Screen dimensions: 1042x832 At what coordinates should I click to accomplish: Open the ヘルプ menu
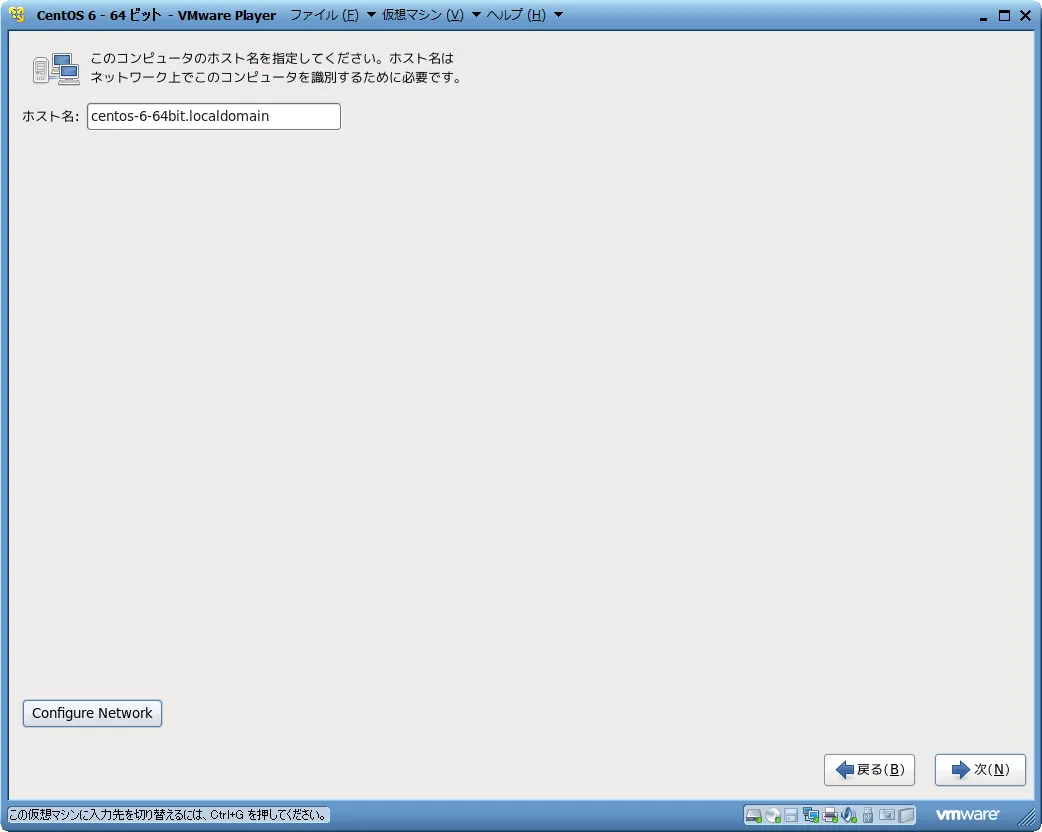coord(516,15)
